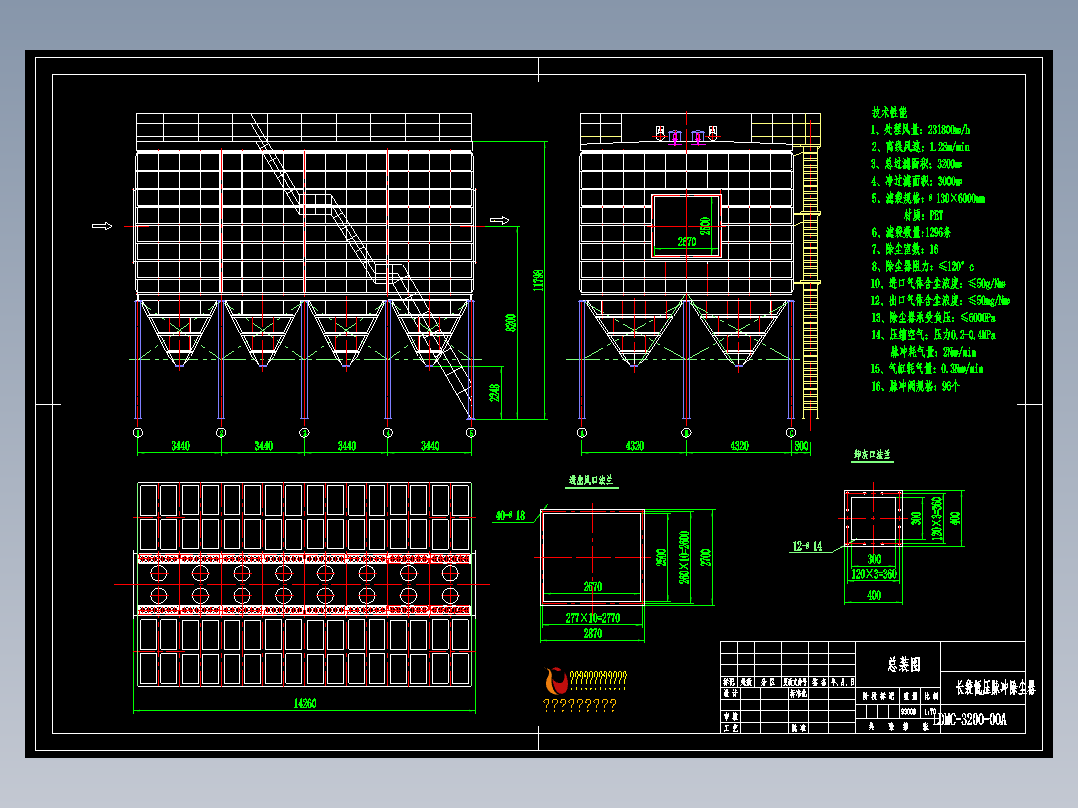Screen dimensions: 1078x808
Task: Click the 2700 flange height dimension
Action: pos(706,557)
